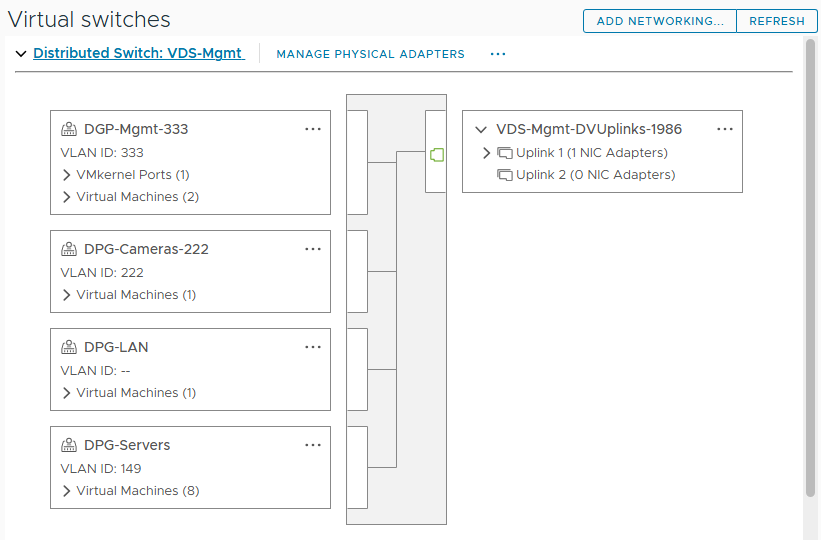
Task: Open the Distributed Switch: VDS-Mgmt link
Action: click(138, 53)
